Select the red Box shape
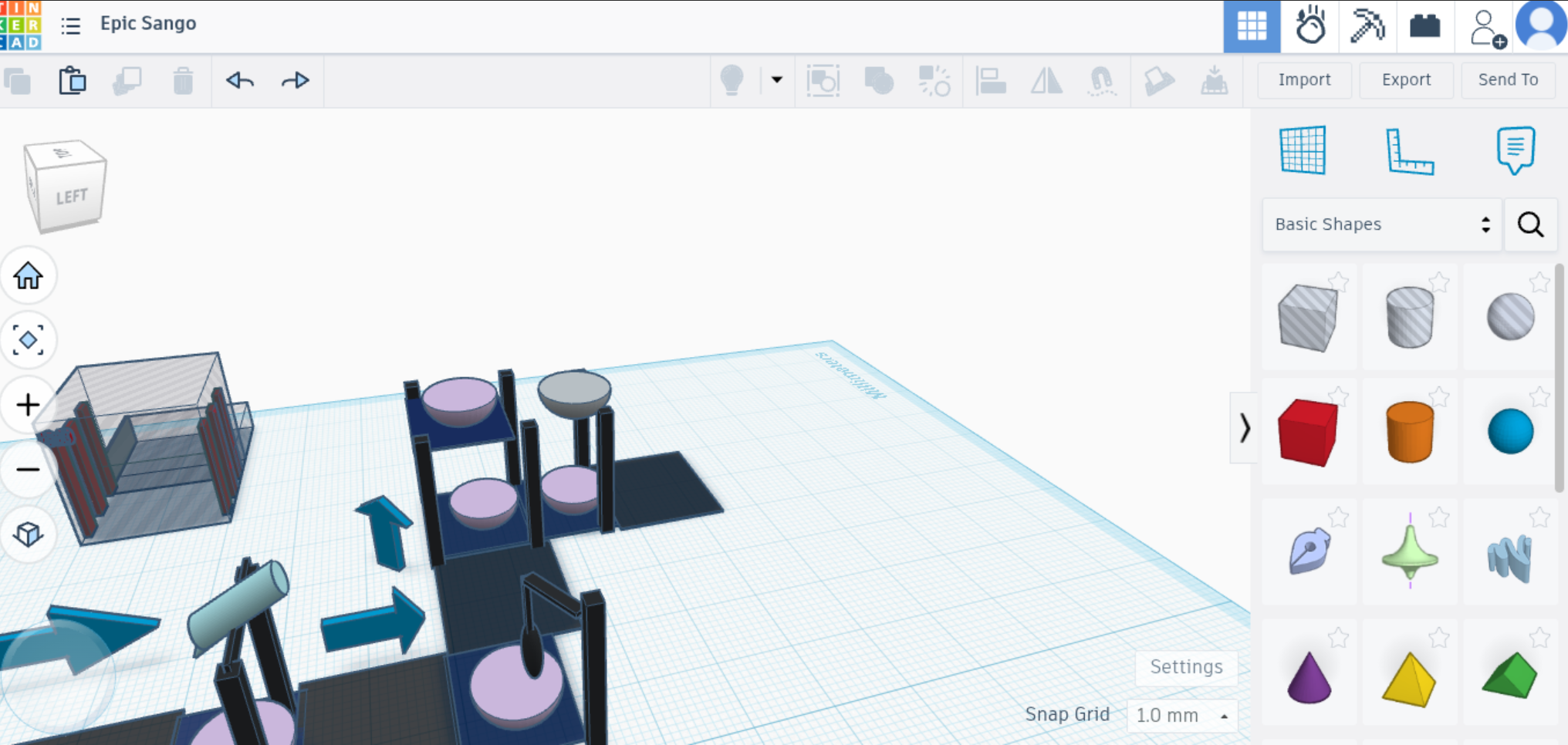 [x=1308, y=431]
